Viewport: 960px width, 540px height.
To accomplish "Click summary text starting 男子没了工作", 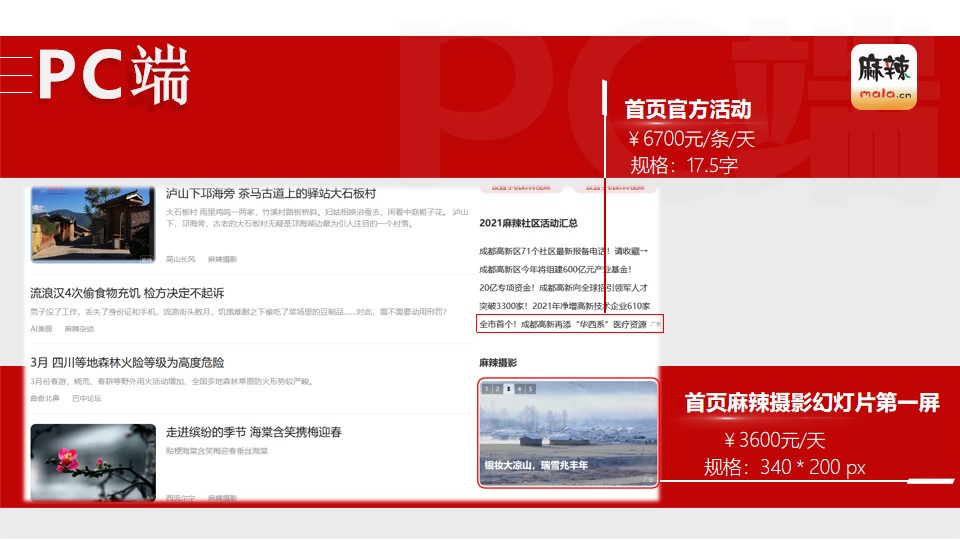I will [239, 312].
